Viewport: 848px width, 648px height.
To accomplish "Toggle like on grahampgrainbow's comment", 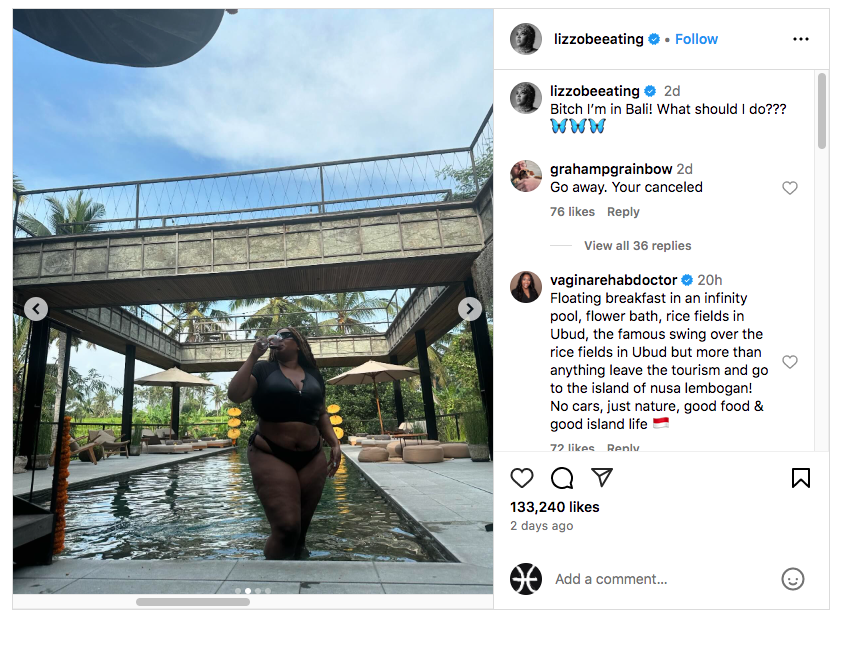I will (790, 188).
